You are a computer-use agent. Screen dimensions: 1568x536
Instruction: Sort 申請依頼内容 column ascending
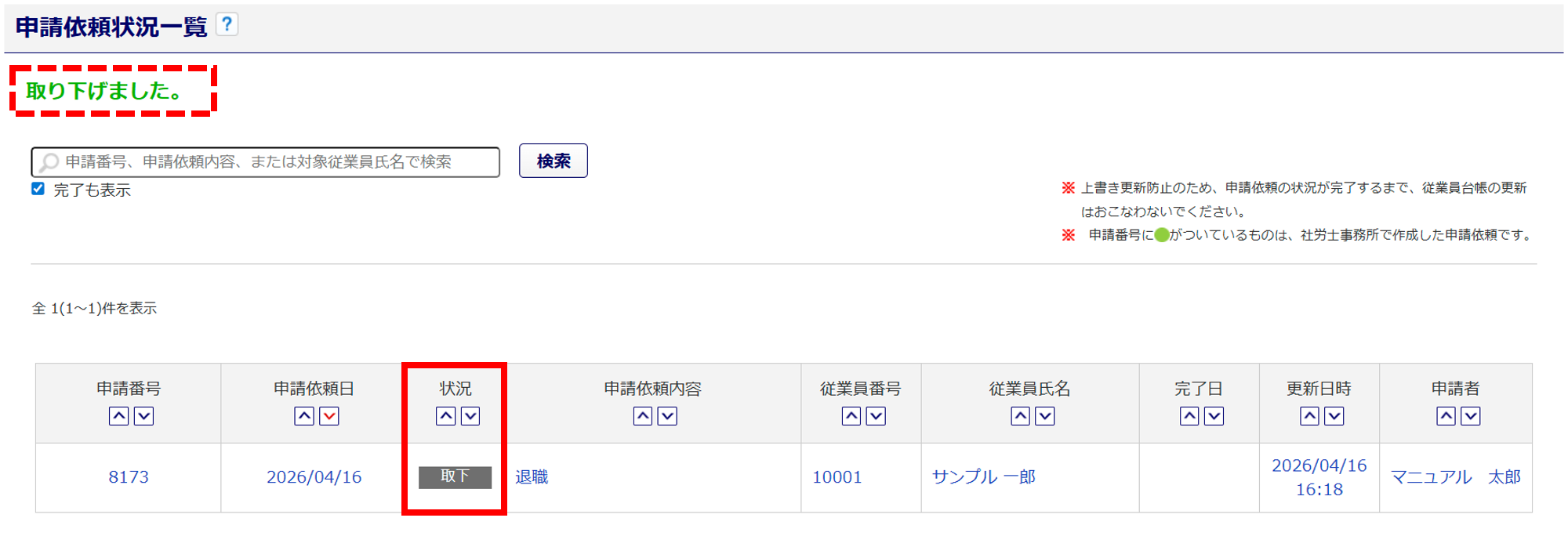[643, 416]
